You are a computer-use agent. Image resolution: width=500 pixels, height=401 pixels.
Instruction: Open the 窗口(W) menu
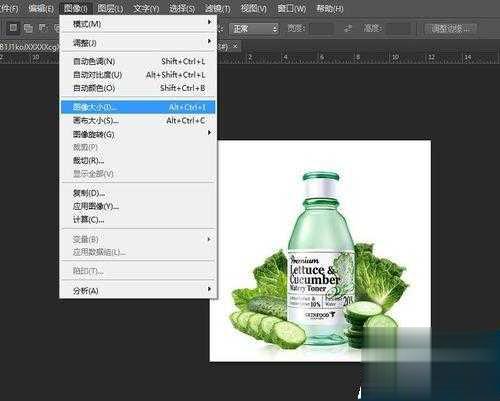coord(292,8)
